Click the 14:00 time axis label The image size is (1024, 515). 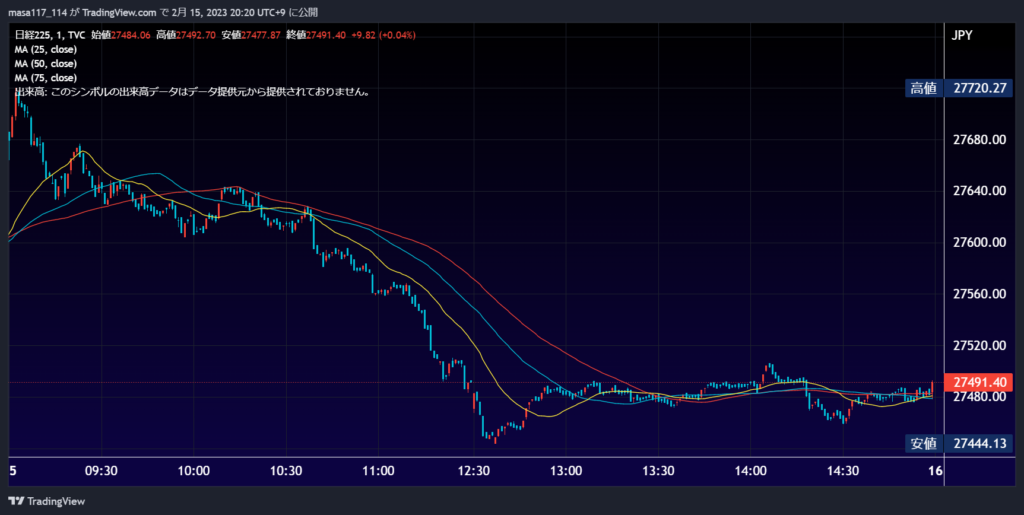pyautogui.click(x=750, y=471)
